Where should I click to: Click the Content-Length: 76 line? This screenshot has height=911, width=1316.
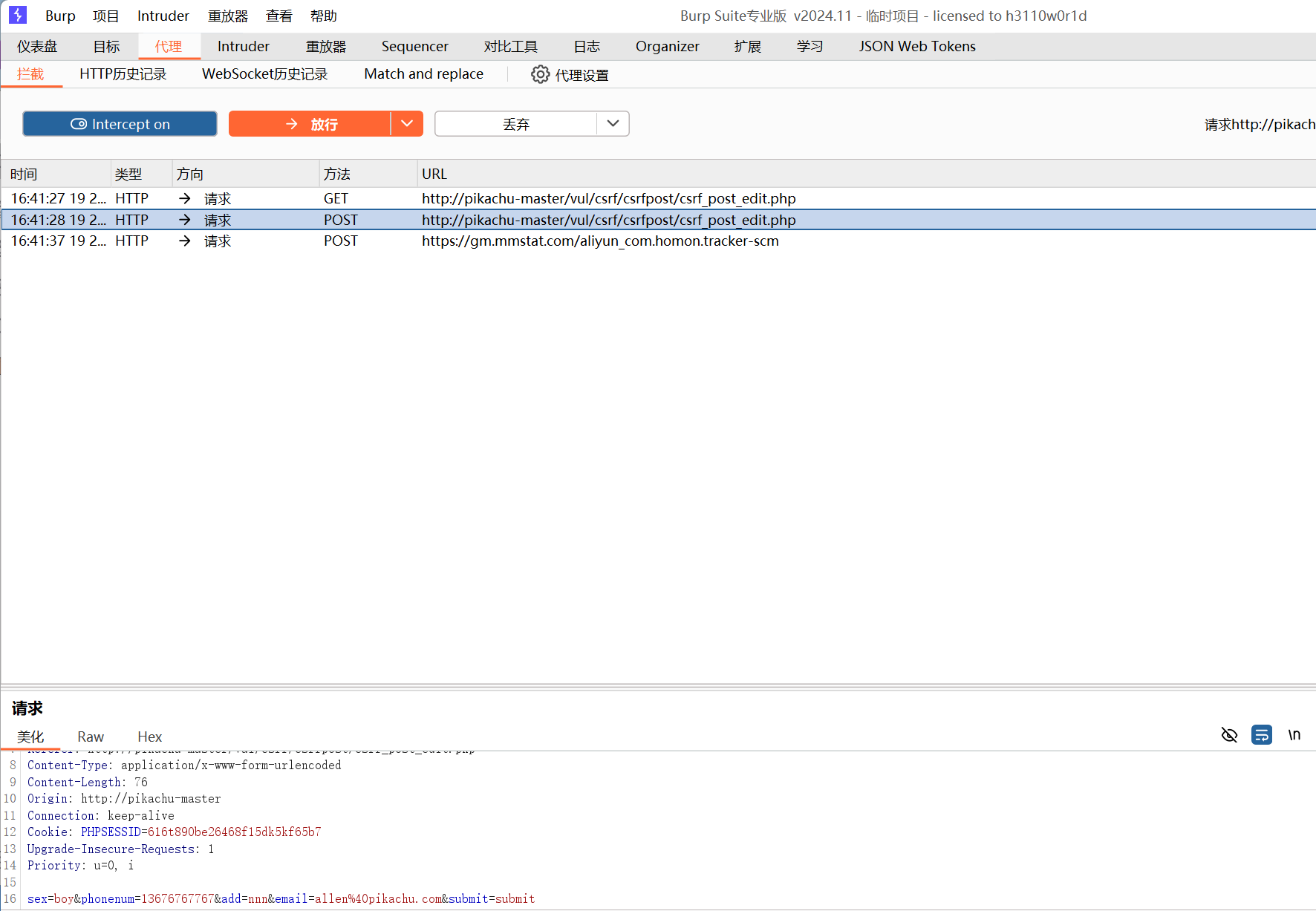[x=88, y=782]
